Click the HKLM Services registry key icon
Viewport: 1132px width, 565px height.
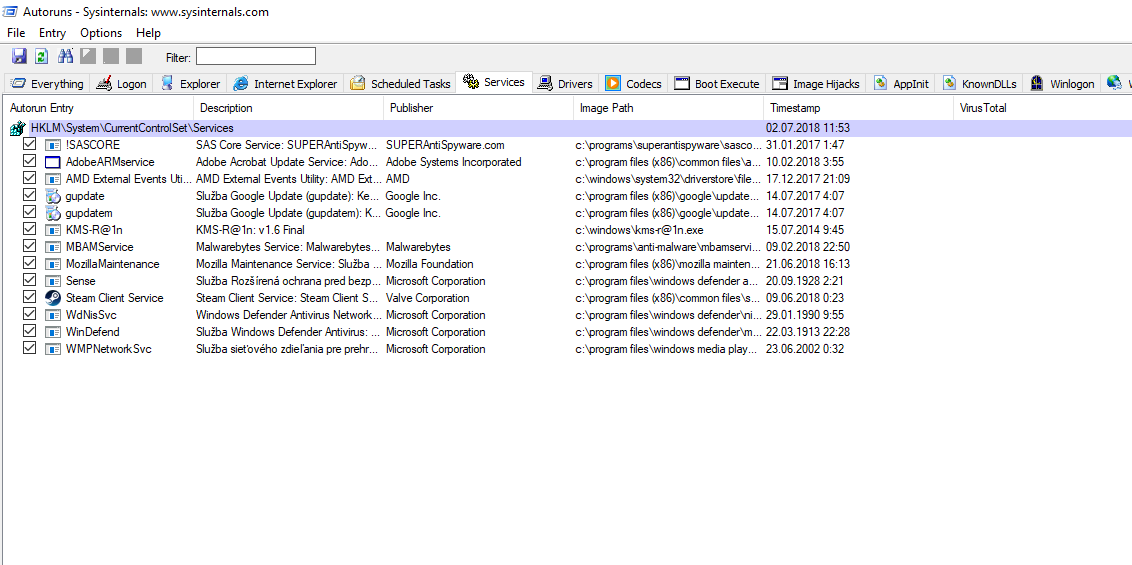tap(17, 128)
